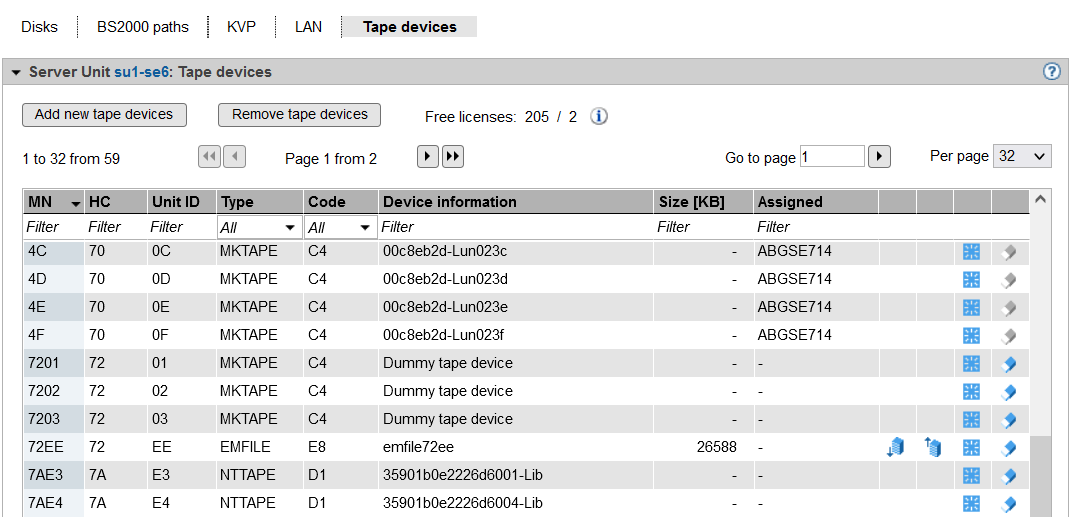
Task: Click the Device information filter field
Action: (515, 228)
